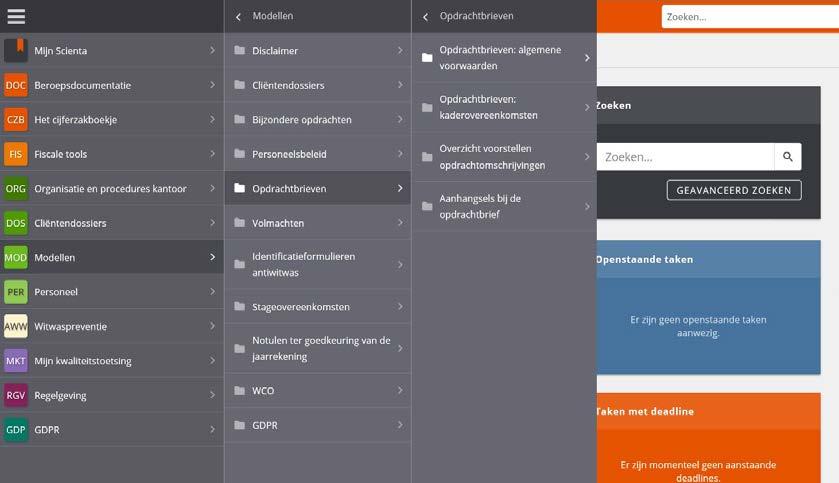
Task: Click the RGV Regelgeving icon
Action: point(16,395)
